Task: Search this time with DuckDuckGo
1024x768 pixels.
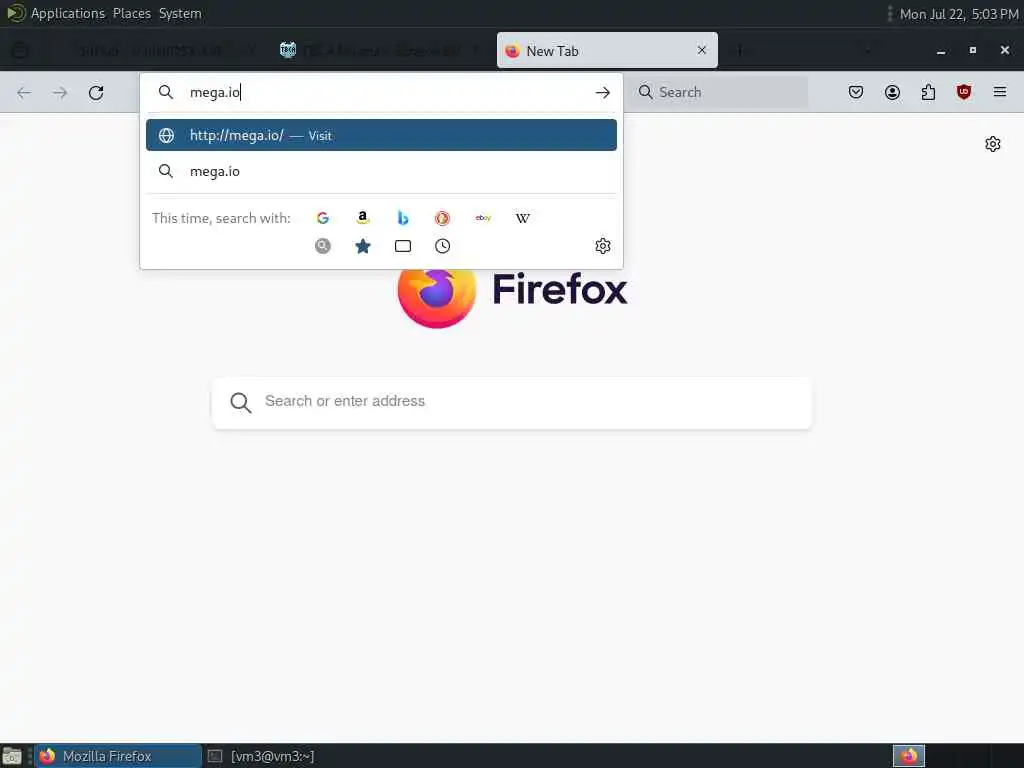Action: (442, 218)
